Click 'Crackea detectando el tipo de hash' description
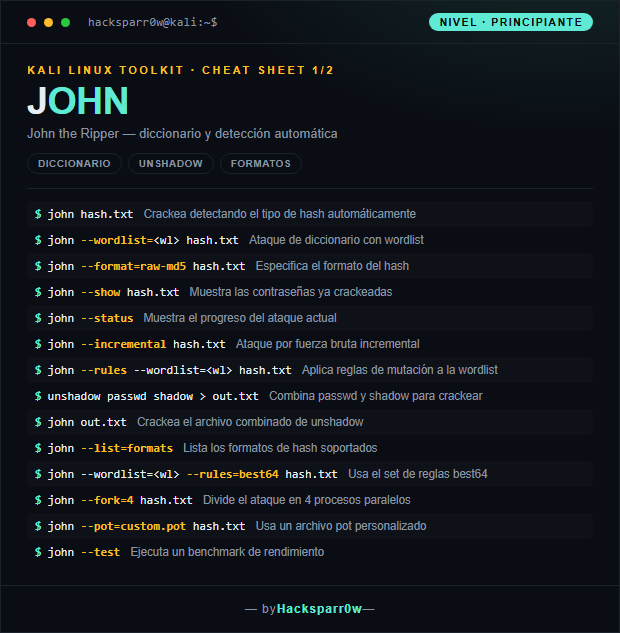Screen dimensions: 620x633 pyautogui.click(x=279, y=214)
